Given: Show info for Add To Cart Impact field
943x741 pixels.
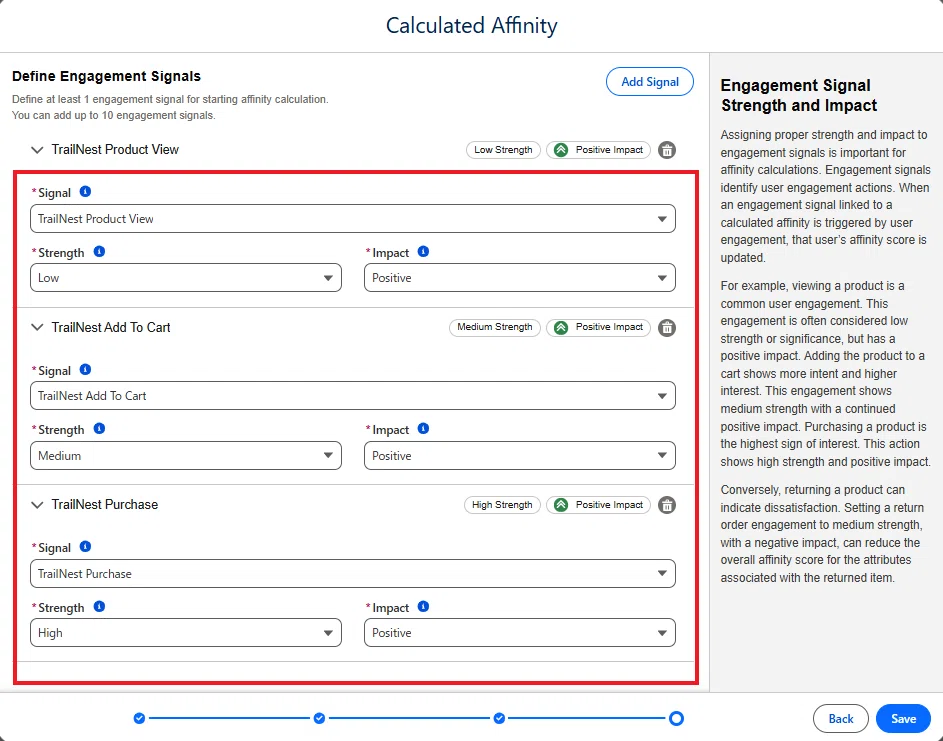Looking at the screenshot, I should 423,429.
